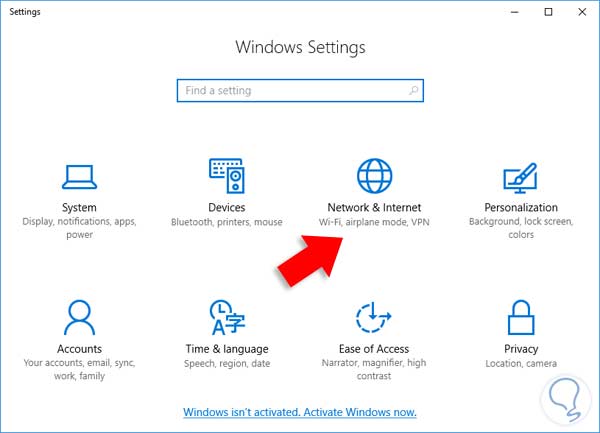Viewport: 600px width, 433px height.
Task: Click 'Wi-Fi, airplane mode, VPN' description
Action: [374, 222]
